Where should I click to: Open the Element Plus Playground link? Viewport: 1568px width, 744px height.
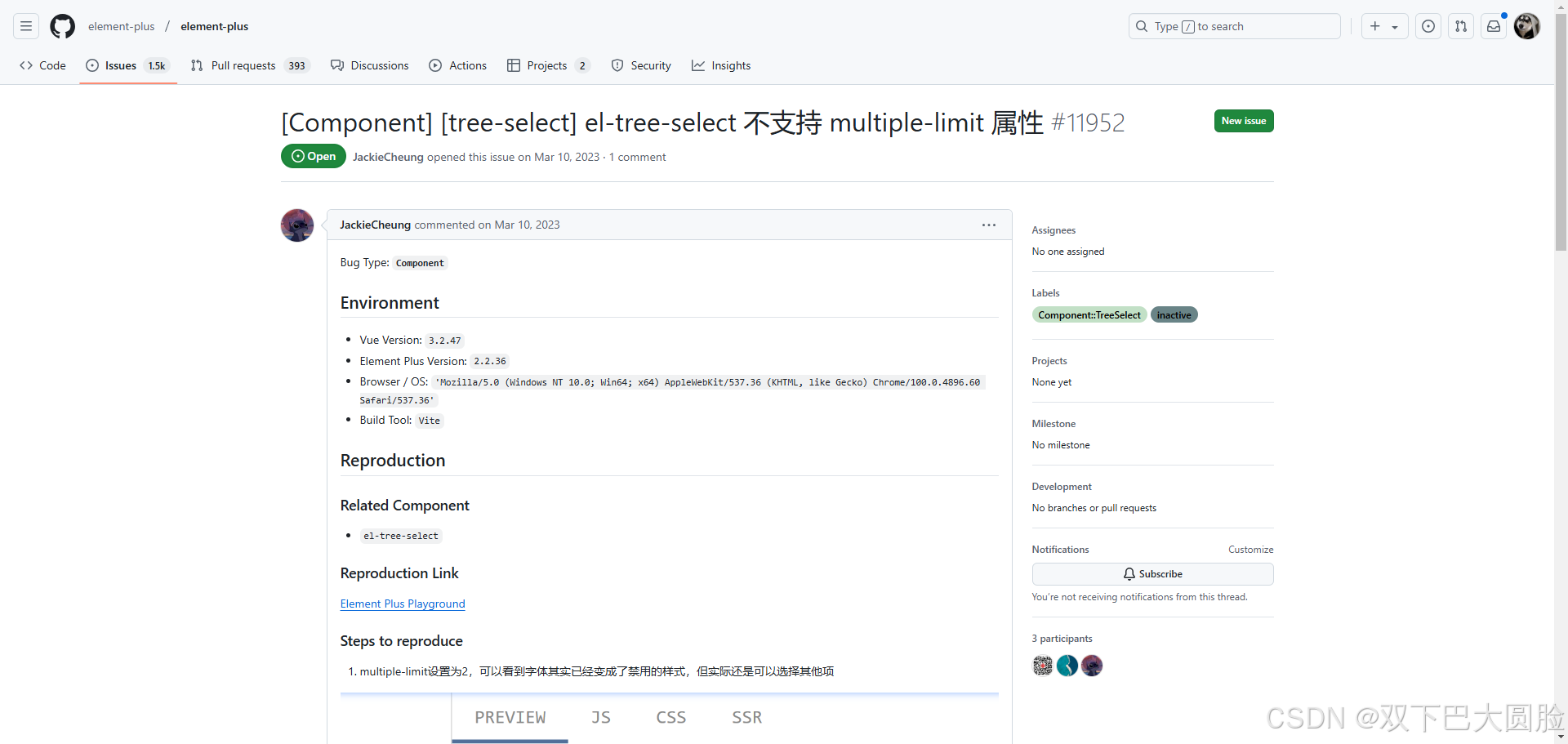[x=402, y=604]
